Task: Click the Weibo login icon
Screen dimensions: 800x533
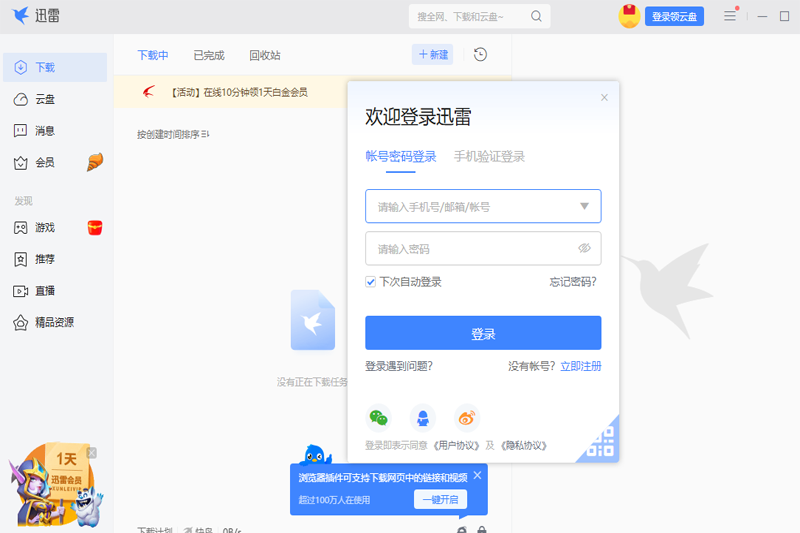Action: click(x=467, y=418)
